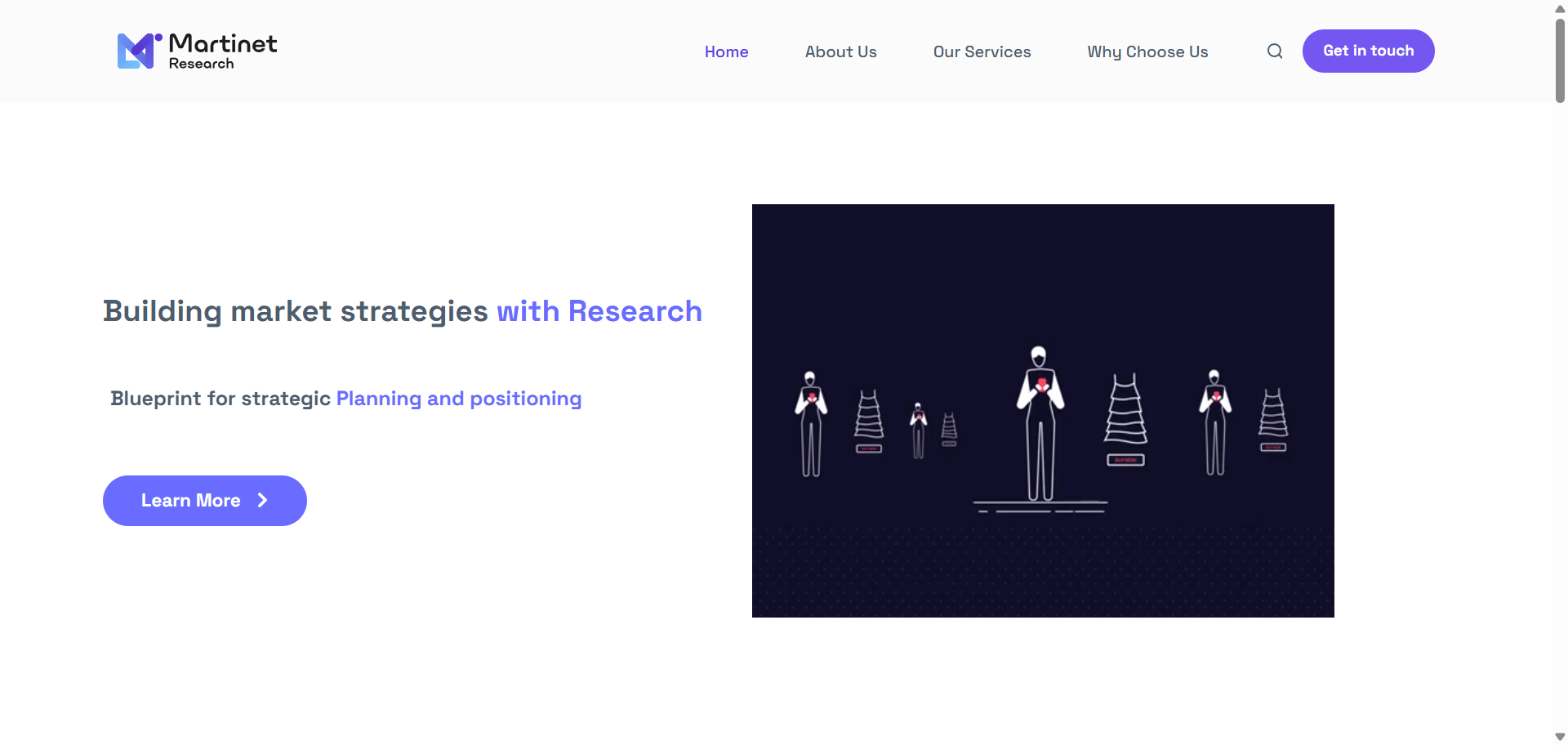Click the large dress icon beside center figure

pos(1125,413)
